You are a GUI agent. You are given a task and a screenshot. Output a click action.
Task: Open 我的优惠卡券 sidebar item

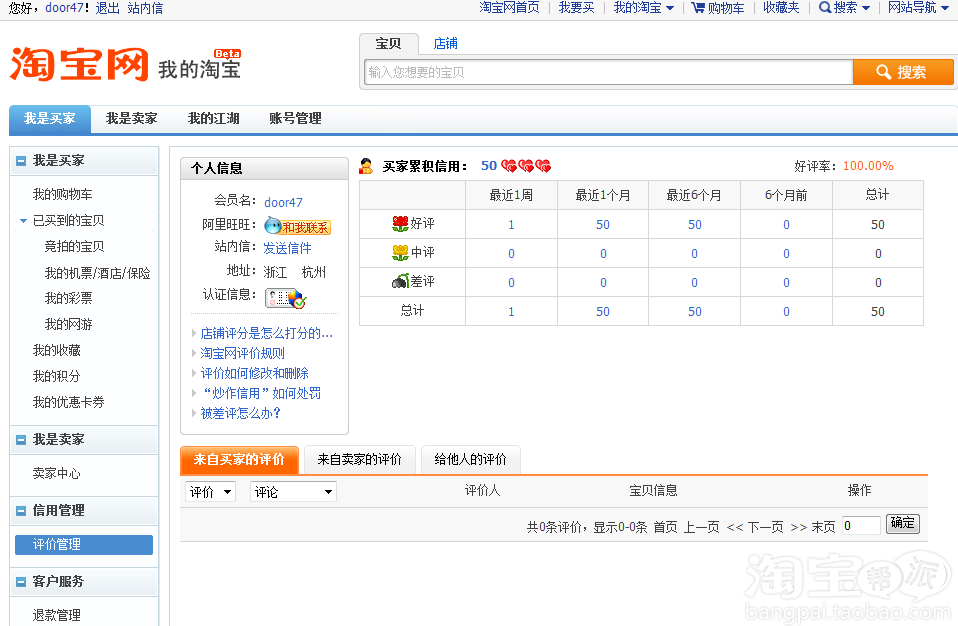(68, 402)
